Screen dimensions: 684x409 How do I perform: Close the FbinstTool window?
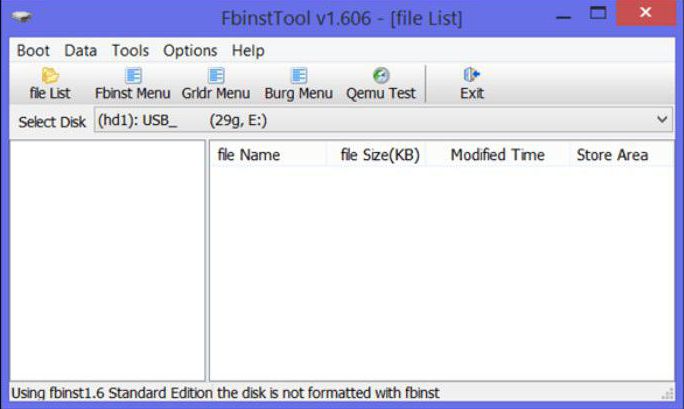[x=646, y=13]
